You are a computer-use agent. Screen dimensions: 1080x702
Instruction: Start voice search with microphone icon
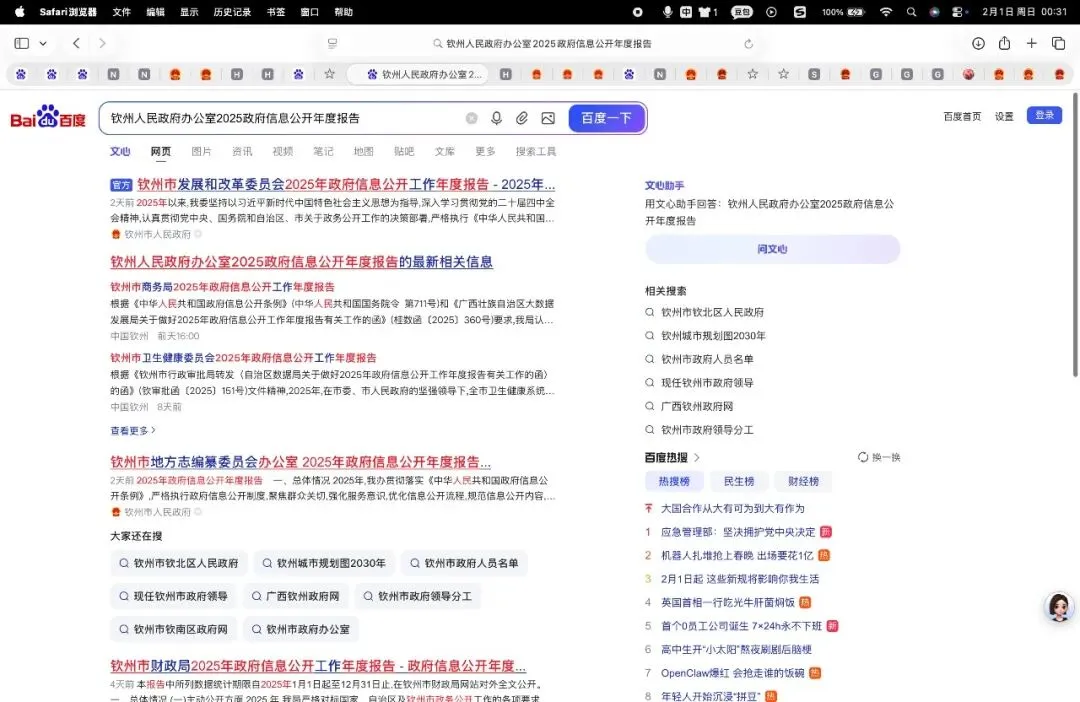tap(497, 118)
